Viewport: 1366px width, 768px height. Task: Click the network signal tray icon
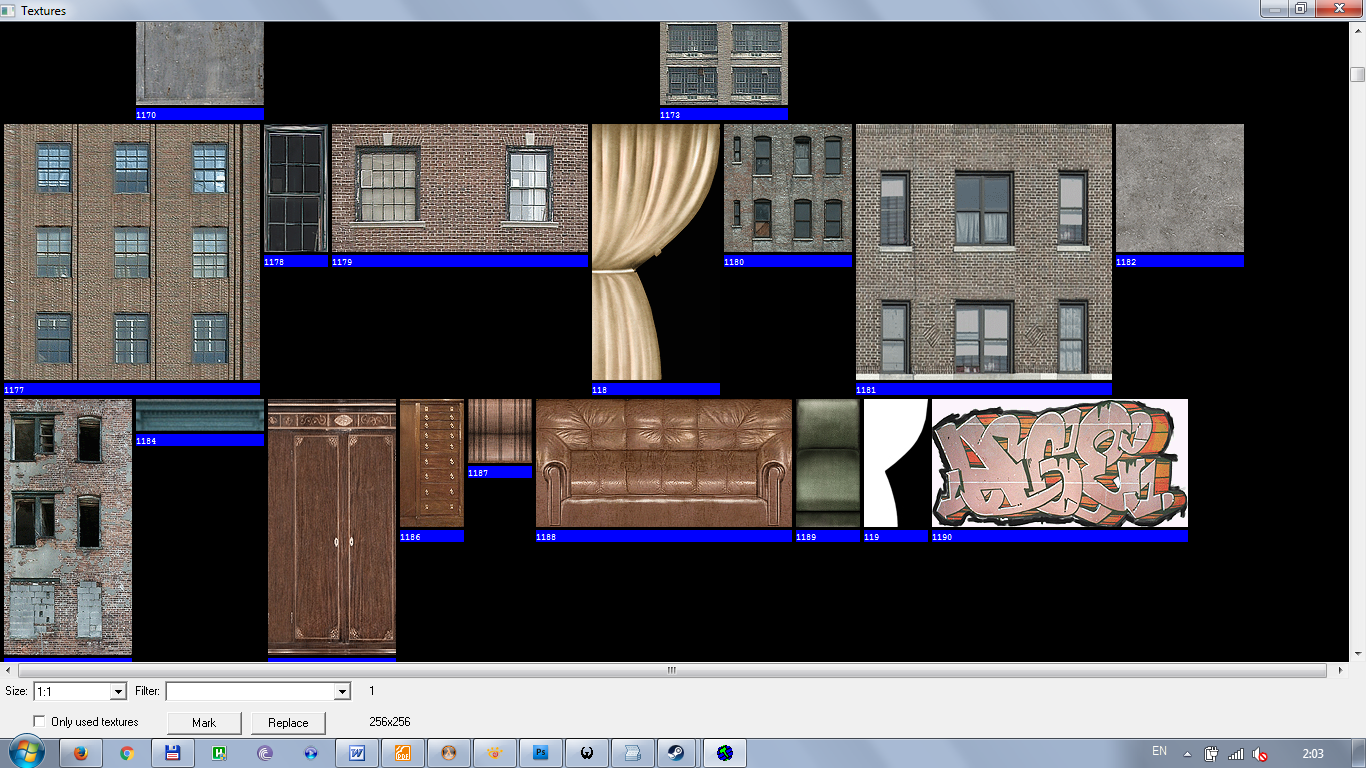[x=1236, y=754]
